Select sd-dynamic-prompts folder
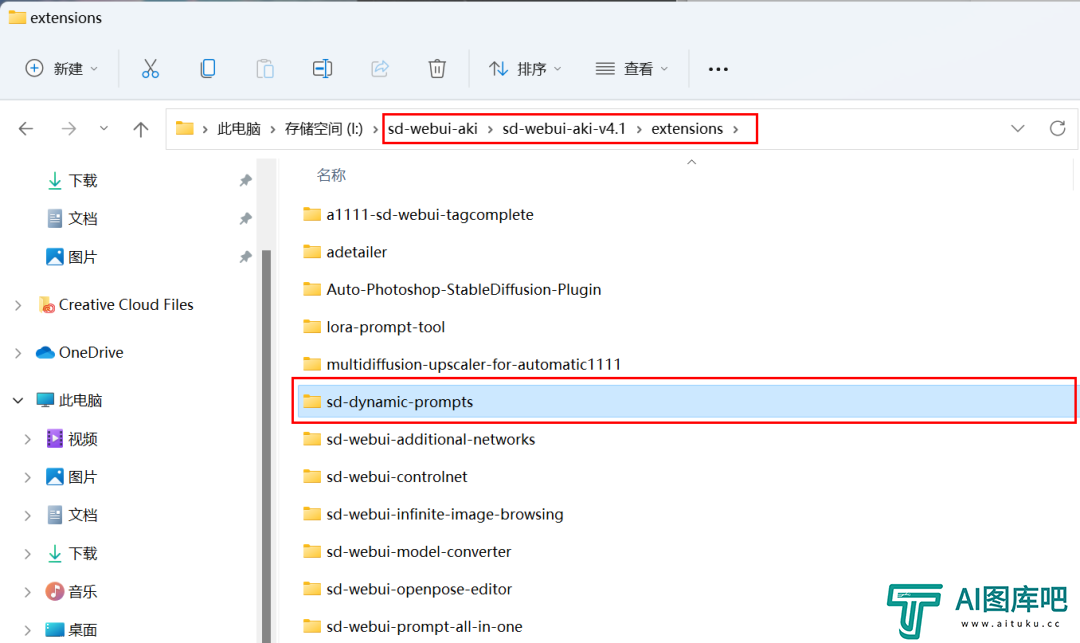The image size is (1080, 643). click(x=685, y=401)
